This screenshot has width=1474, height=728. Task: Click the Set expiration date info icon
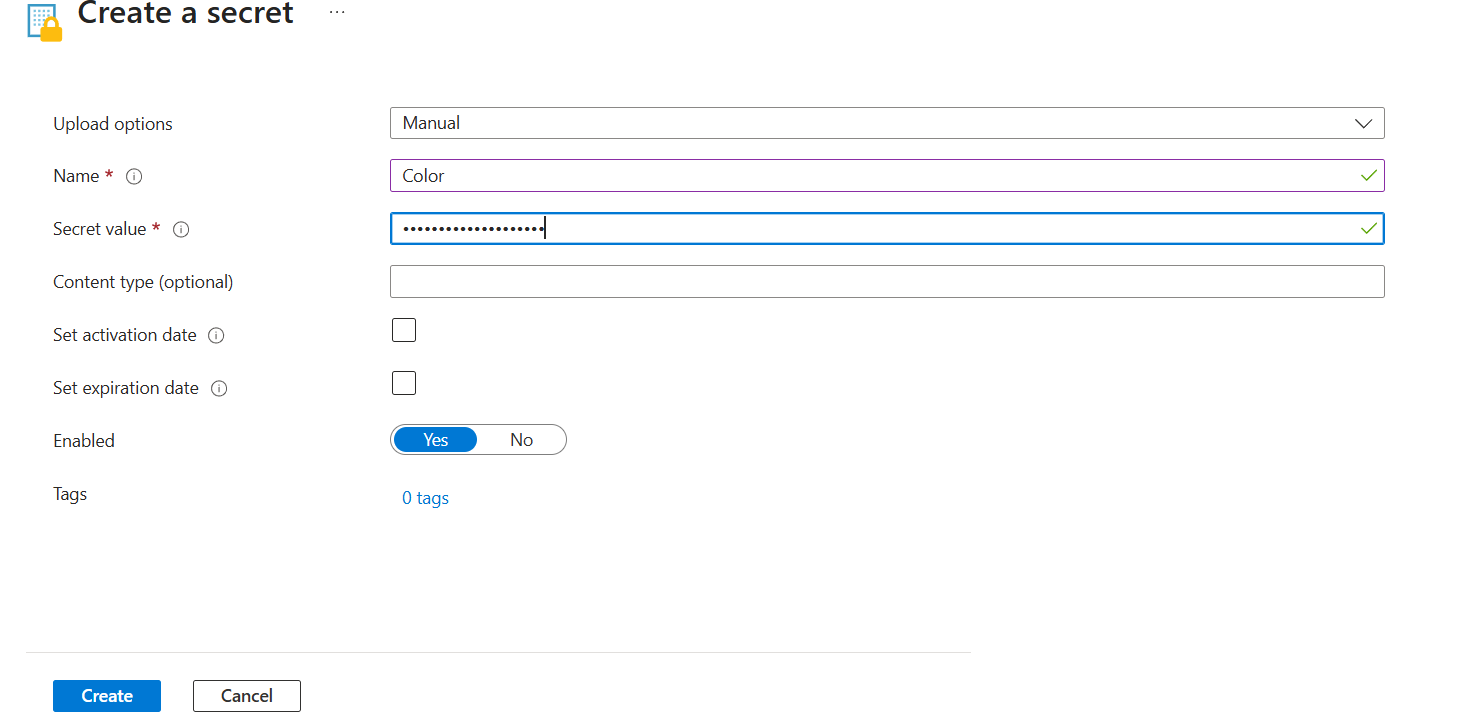pos(219,389)
